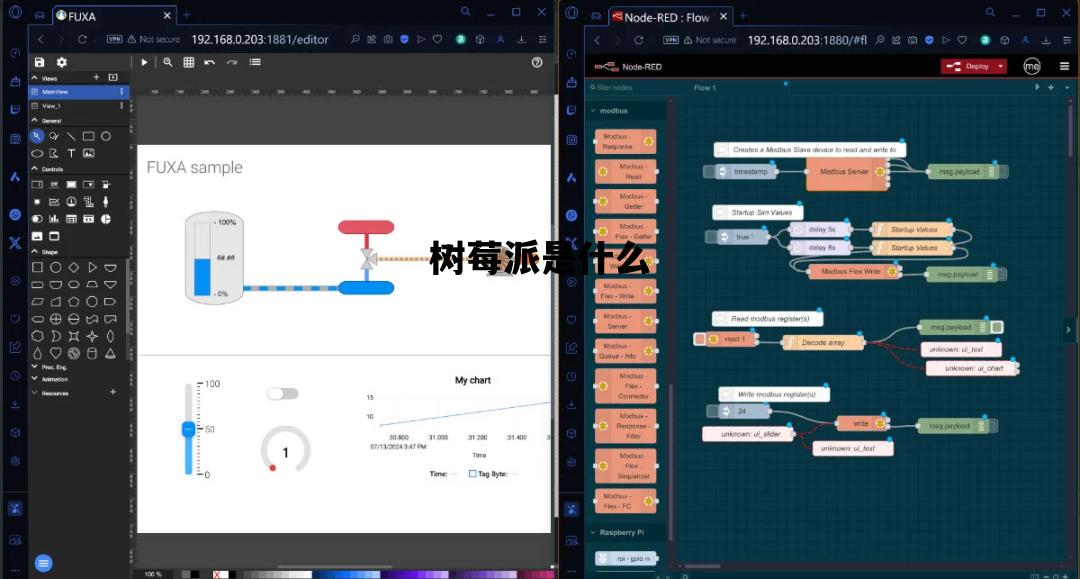The image size is (1080, 579).
Task: Toggle msg.payload debug after write node
Action: [x=993, y=426]
